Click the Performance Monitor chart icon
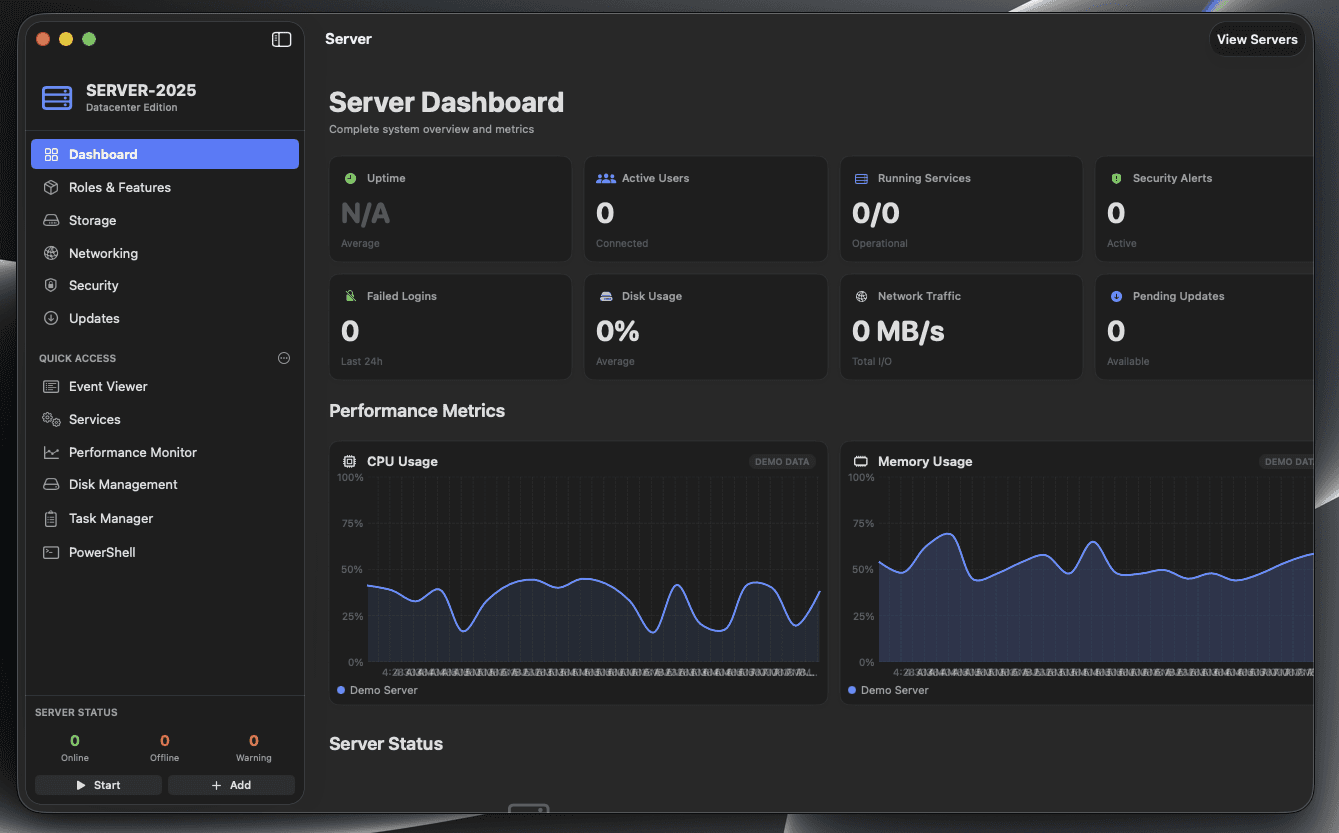 pyautogui.click(x=51, y=452)
